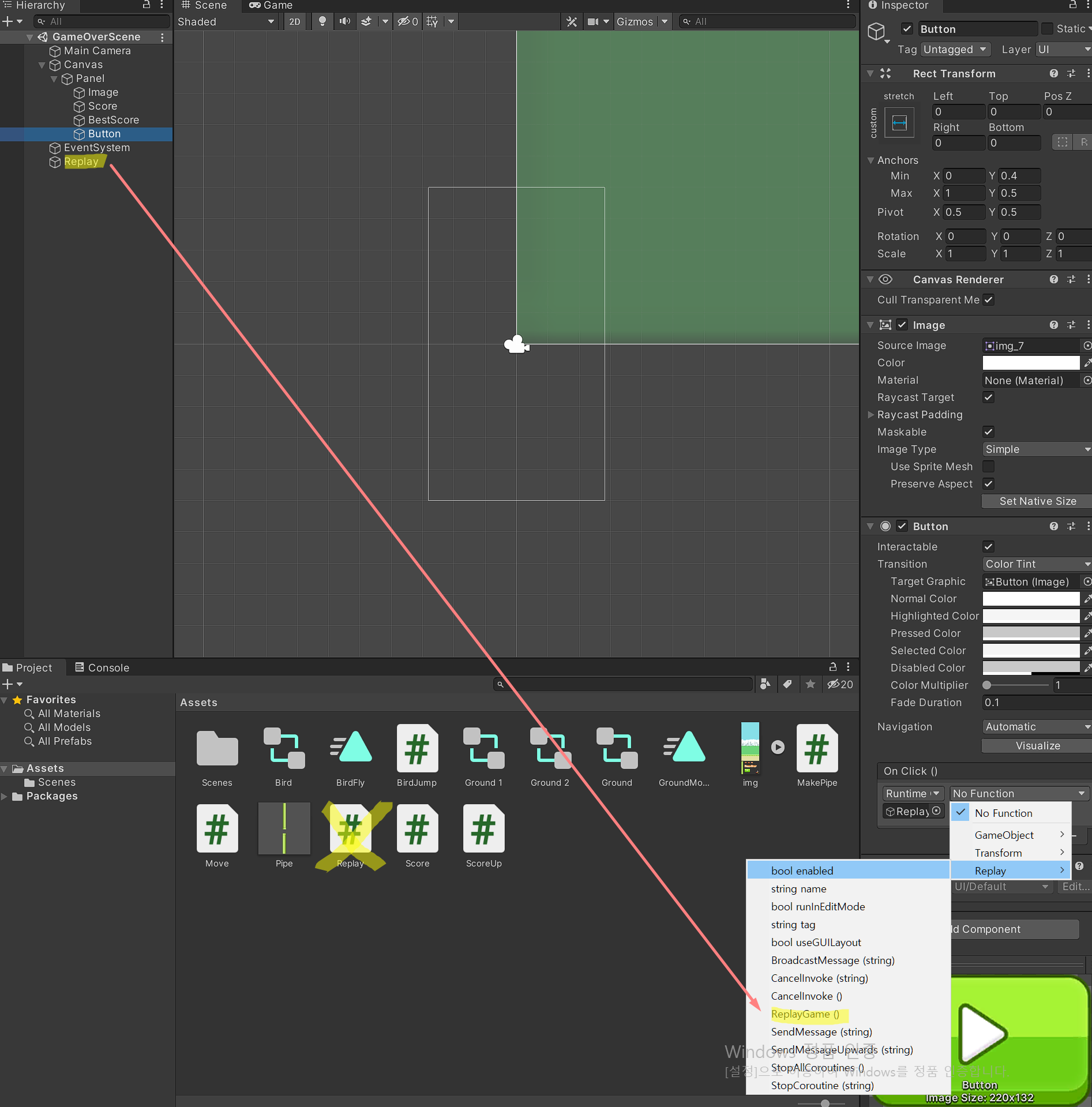
Task: Play the img asset preview button
Action: tap(778, 747)
